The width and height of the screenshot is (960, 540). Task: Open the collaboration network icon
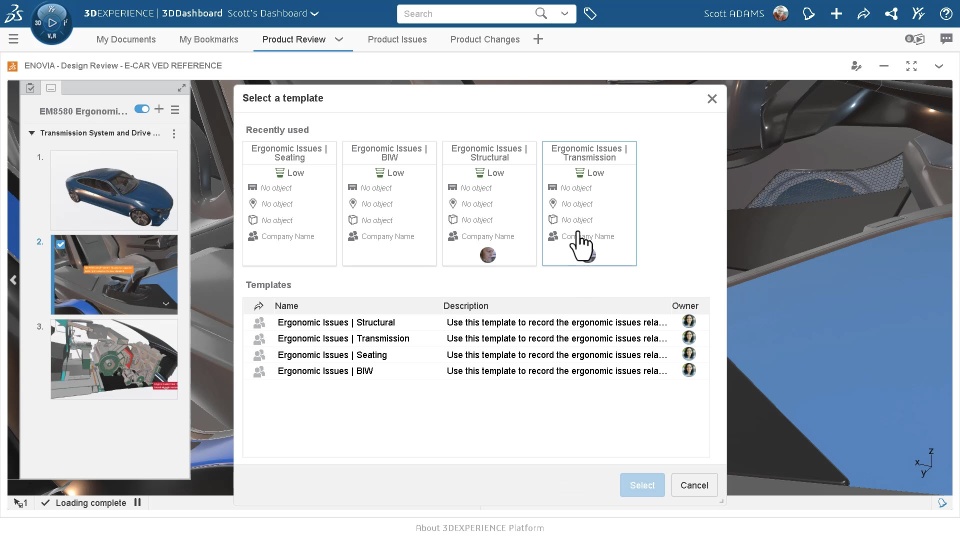pos(891,13)
